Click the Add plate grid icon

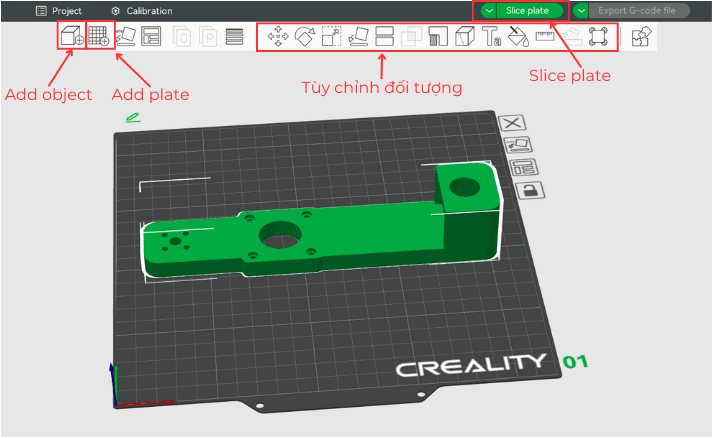pyautogui.click(x=99, y=37)
